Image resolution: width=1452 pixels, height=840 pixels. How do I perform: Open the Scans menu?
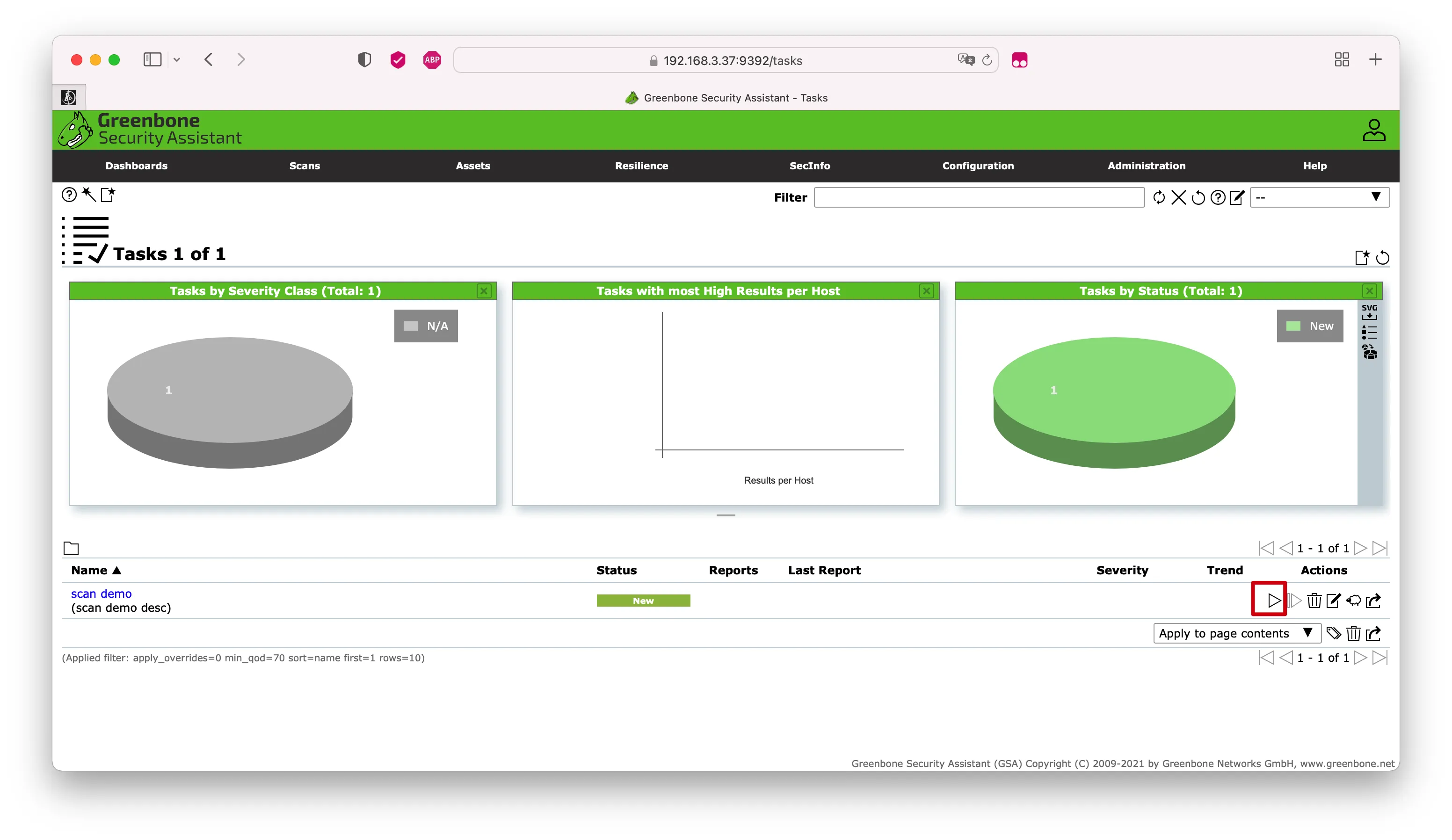pos(304,166)
